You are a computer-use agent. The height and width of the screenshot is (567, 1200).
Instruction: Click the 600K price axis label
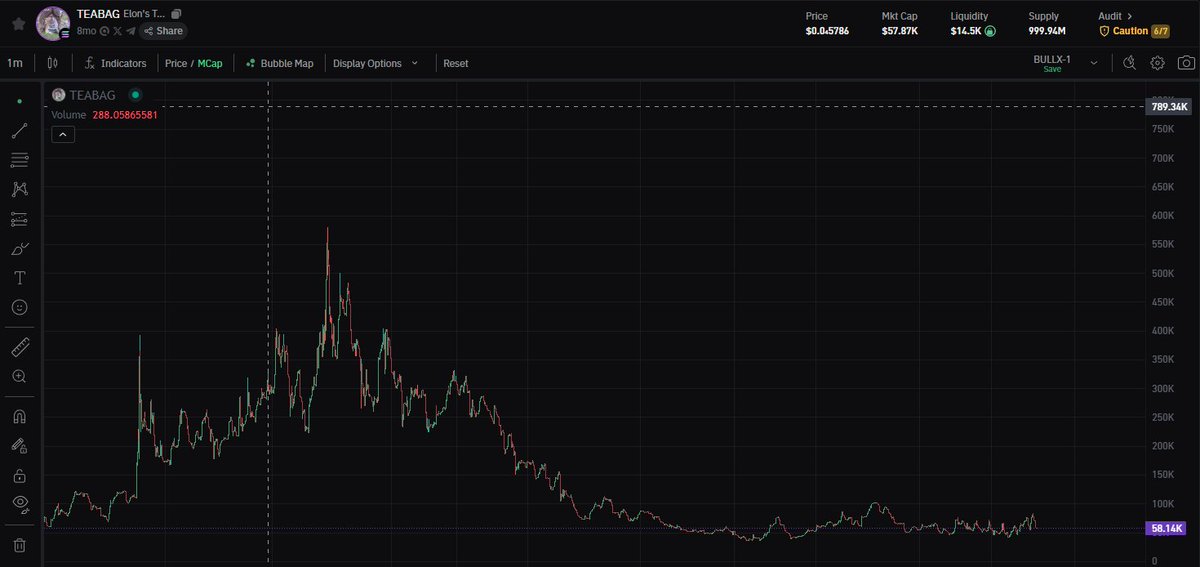tap(1161, 215)
